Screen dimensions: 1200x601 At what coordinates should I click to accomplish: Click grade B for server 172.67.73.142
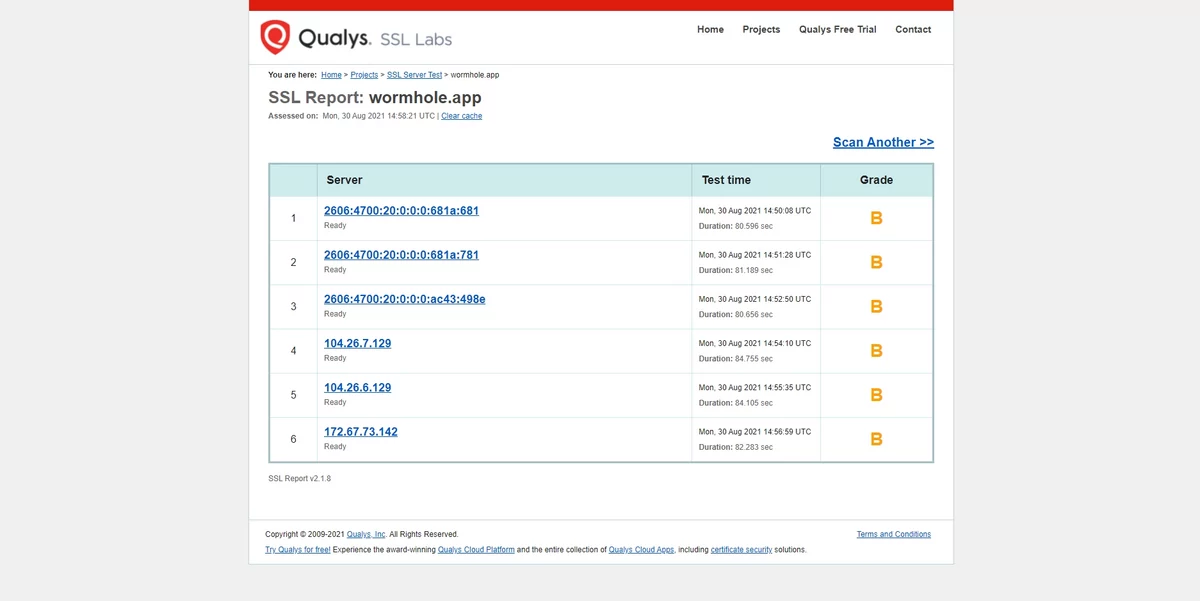coord(876,439)
